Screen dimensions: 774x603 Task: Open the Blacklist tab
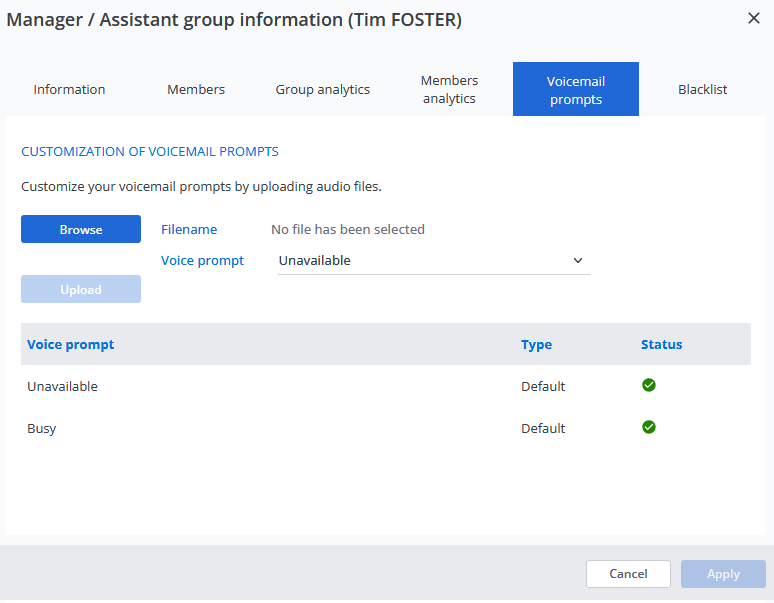click(702, 90)
